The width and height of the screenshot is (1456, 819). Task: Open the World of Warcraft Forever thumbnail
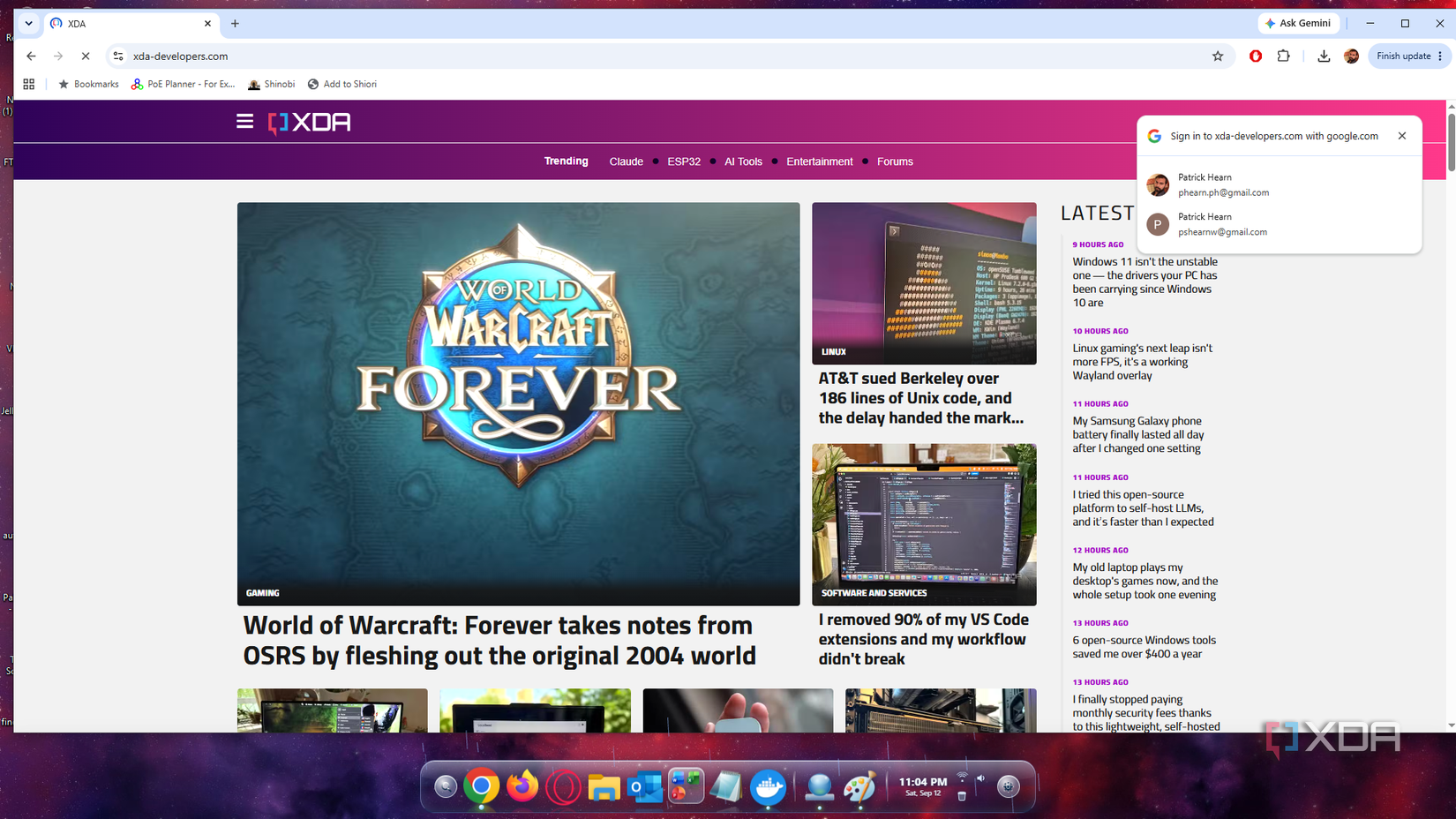tap(518, 403)
